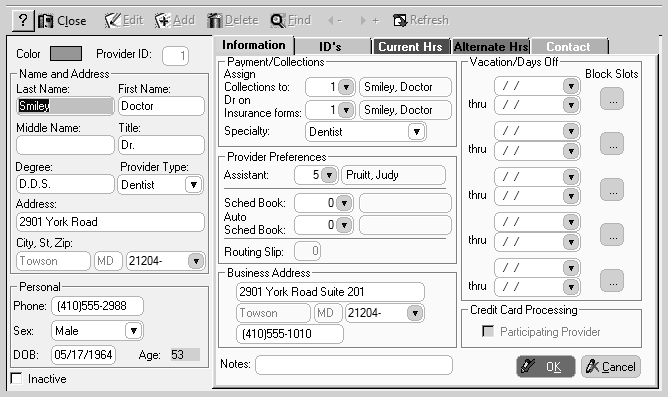Open last vacation thru date picker
Image resolution: width=668 pixels, height=397 pixels.
tap(571, 287)
